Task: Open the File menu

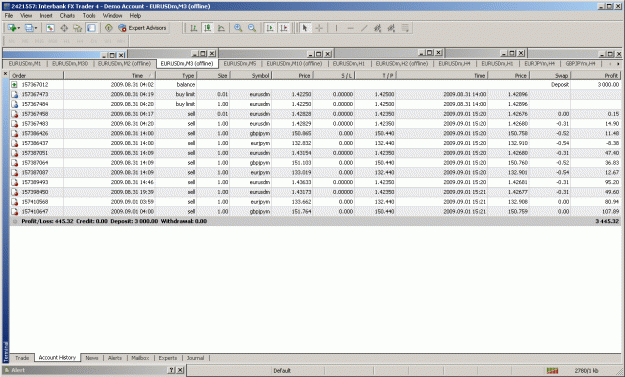Action: tap(9, 16)
